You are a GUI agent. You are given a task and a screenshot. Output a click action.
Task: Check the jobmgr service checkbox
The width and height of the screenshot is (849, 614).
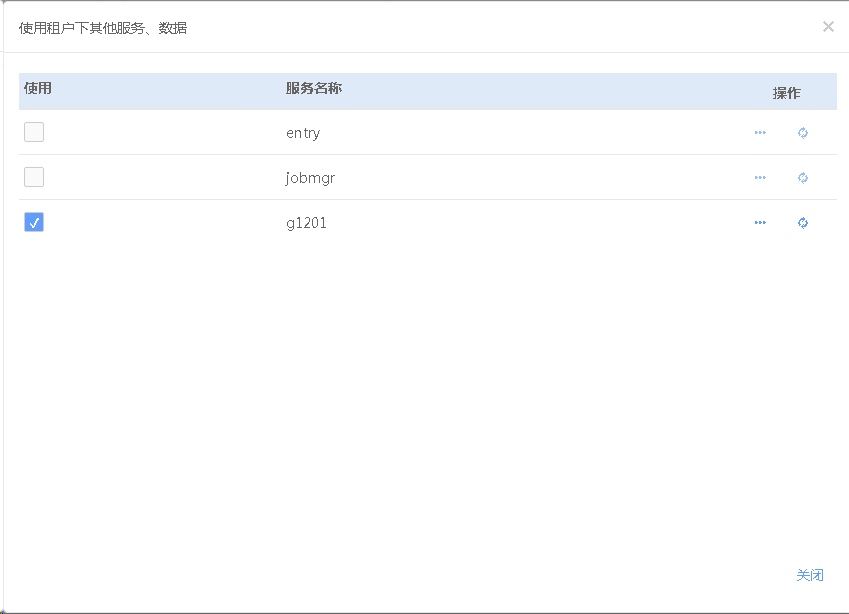pyautogui.click(x=34, y=177)
